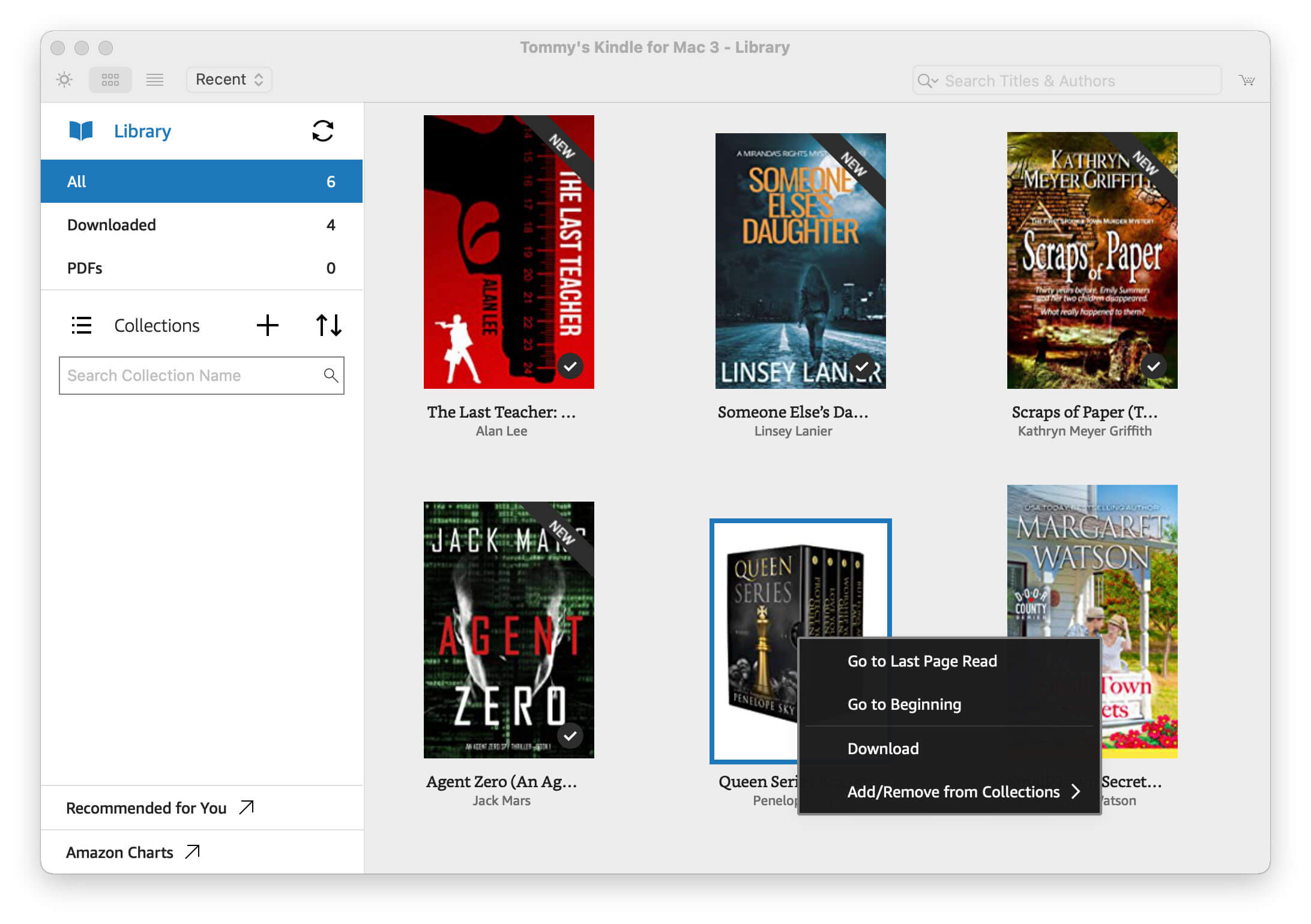Click the PDFs count 0
This screenshot has height=924, width=1311.
pyautogui.click(x=331, y=268)
